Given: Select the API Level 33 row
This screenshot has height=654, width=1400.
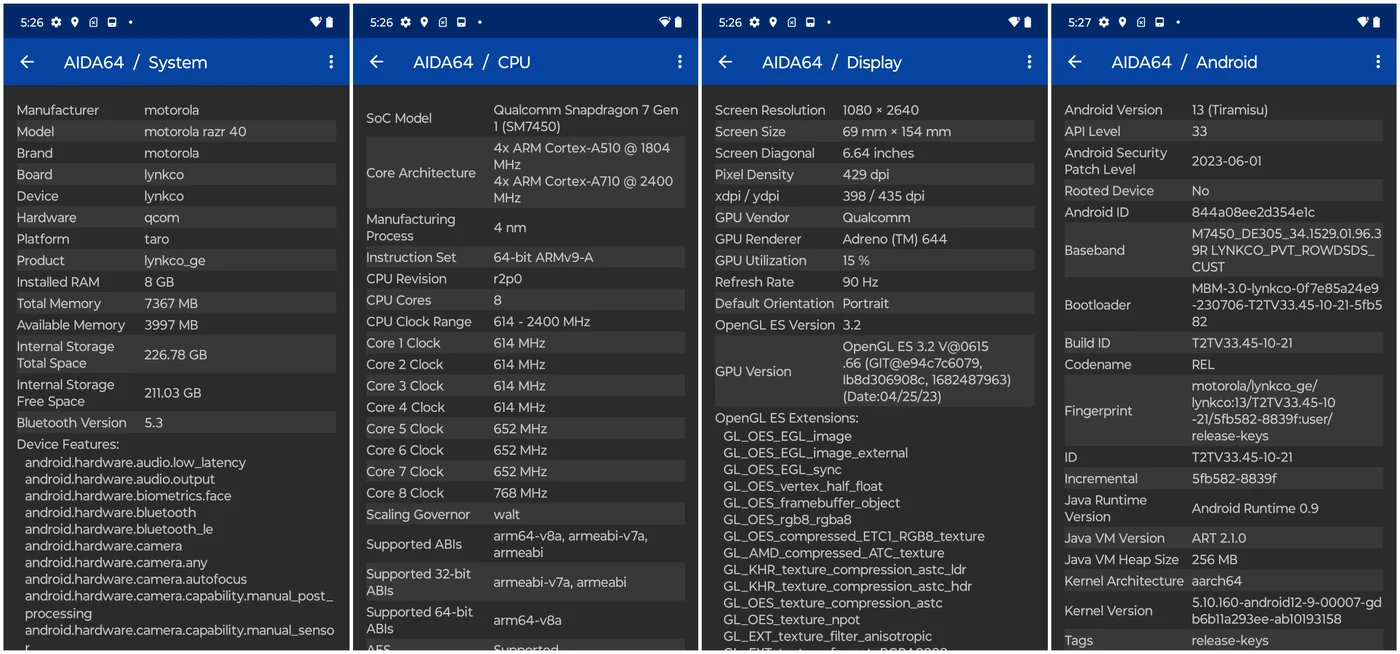Looking at the screenshot, I should pyautogui.click(x=1222, y=131).
